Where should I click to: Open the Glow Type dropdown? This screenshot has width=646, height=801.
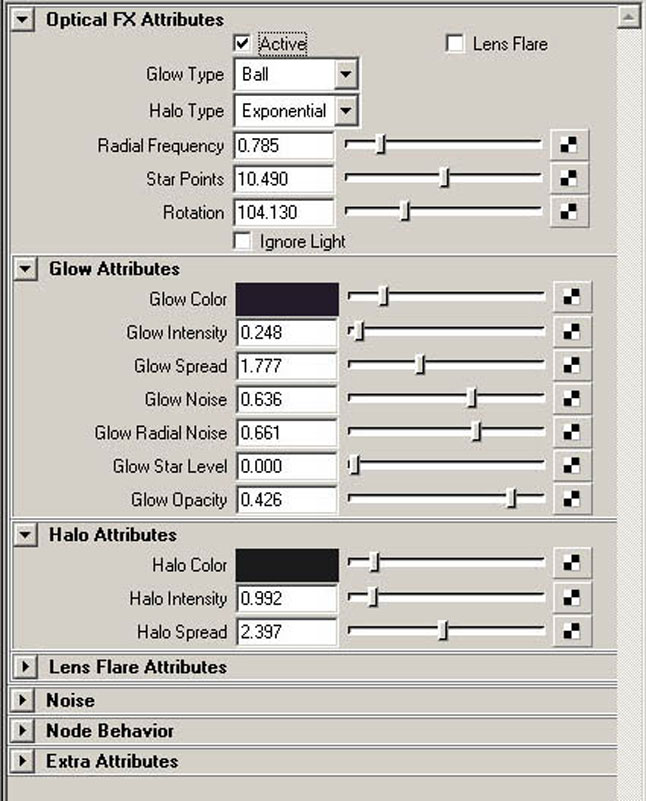tap(296, 75)
